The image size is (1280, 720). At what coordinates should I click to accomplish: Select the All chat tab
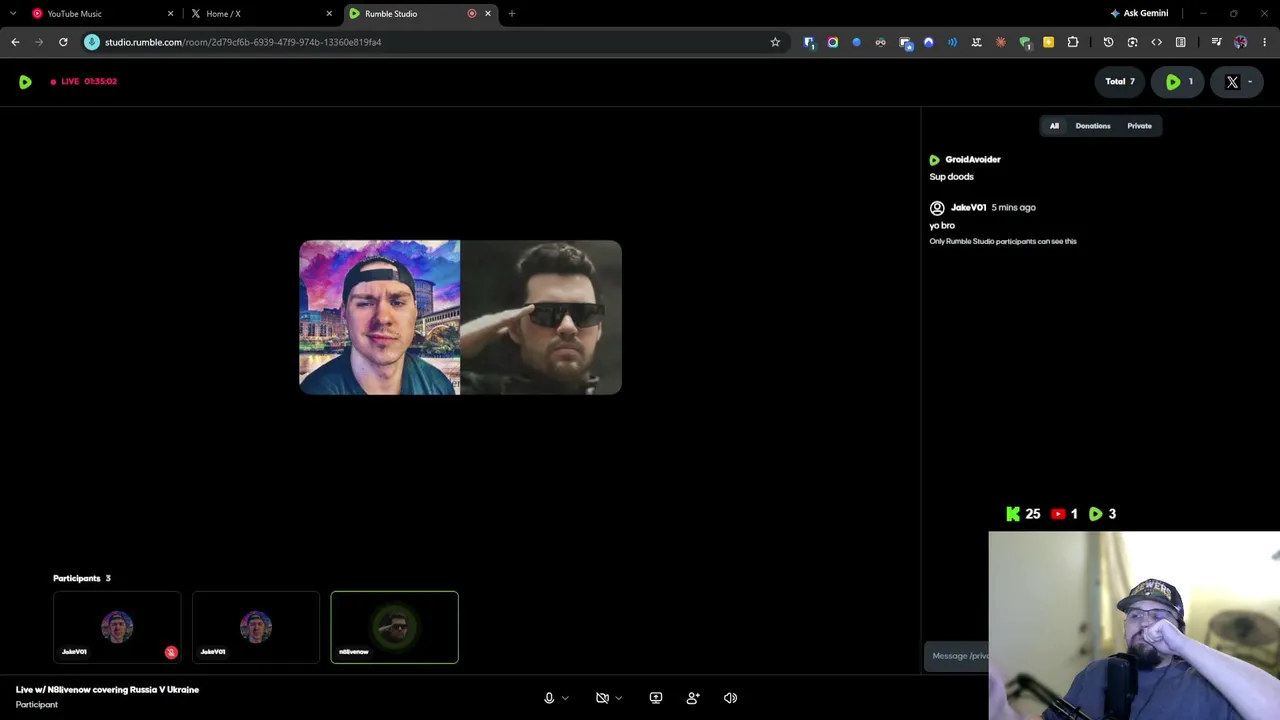coord(1054,126)
